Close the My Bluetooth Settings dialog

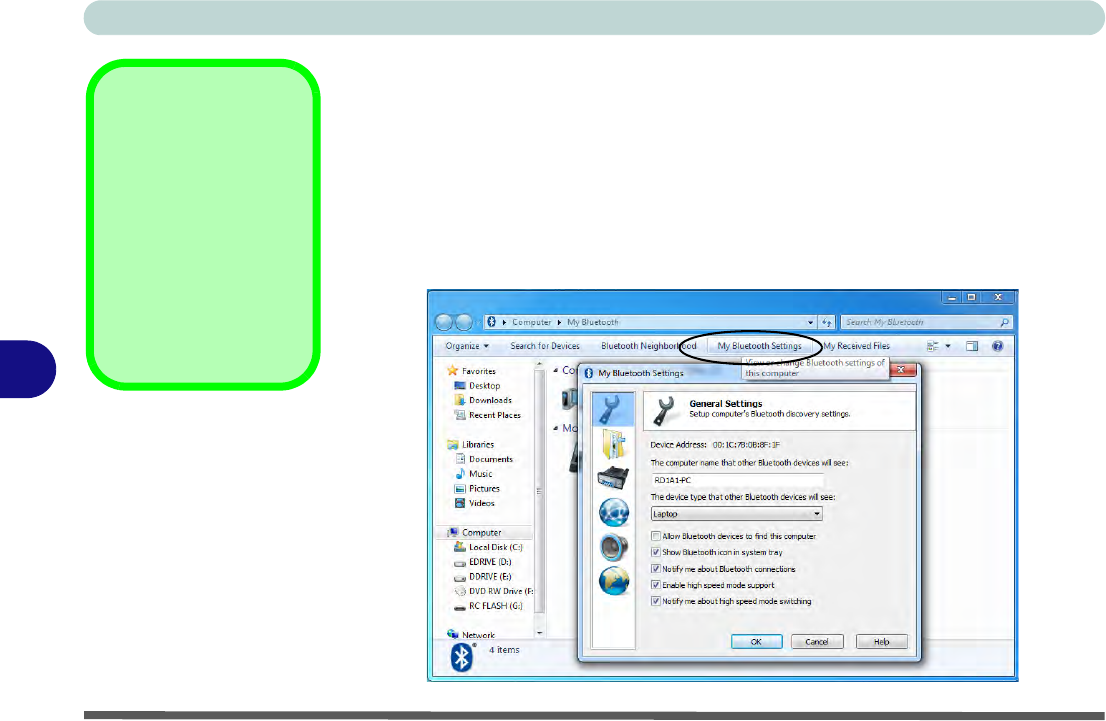pos(901,370)
